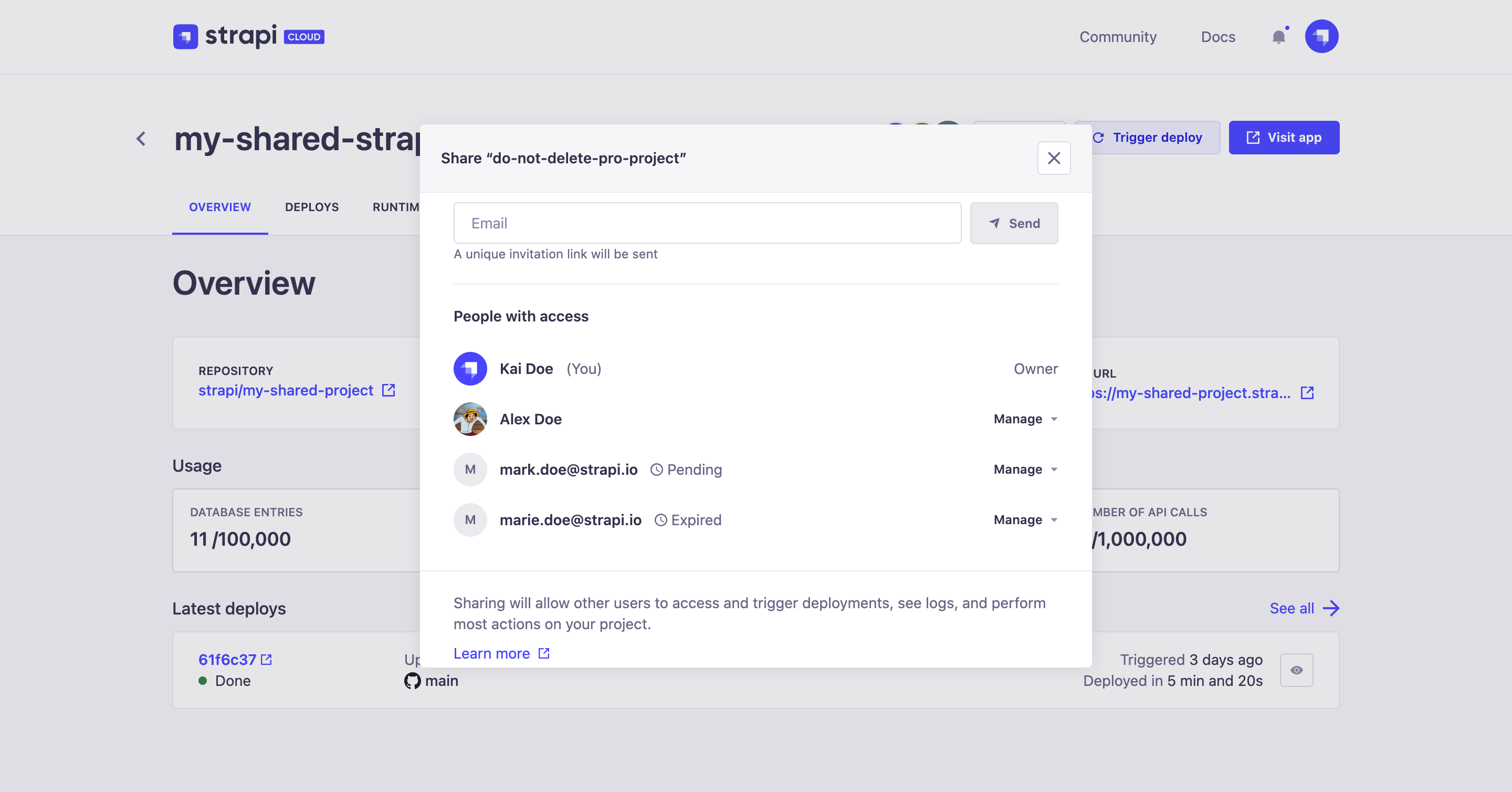Open Manage dropdown for marie.doe@strapi.io
Viewport: 1512px width, 792px height.
[1025, 519]
